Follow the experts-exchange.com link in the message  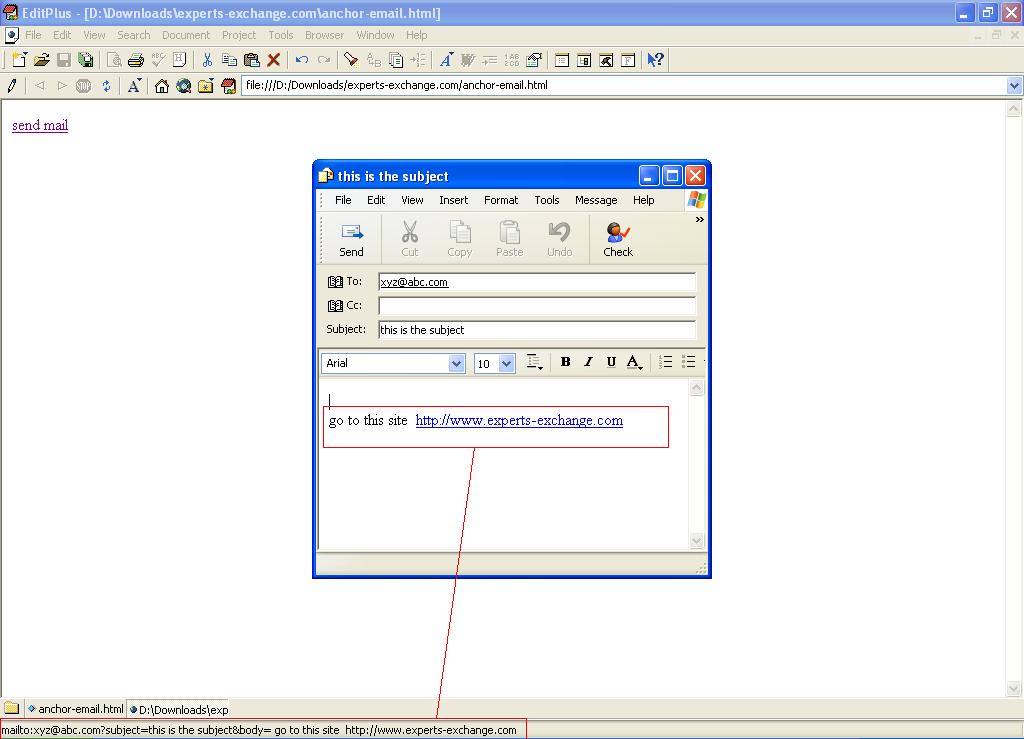tap(518, 420)
